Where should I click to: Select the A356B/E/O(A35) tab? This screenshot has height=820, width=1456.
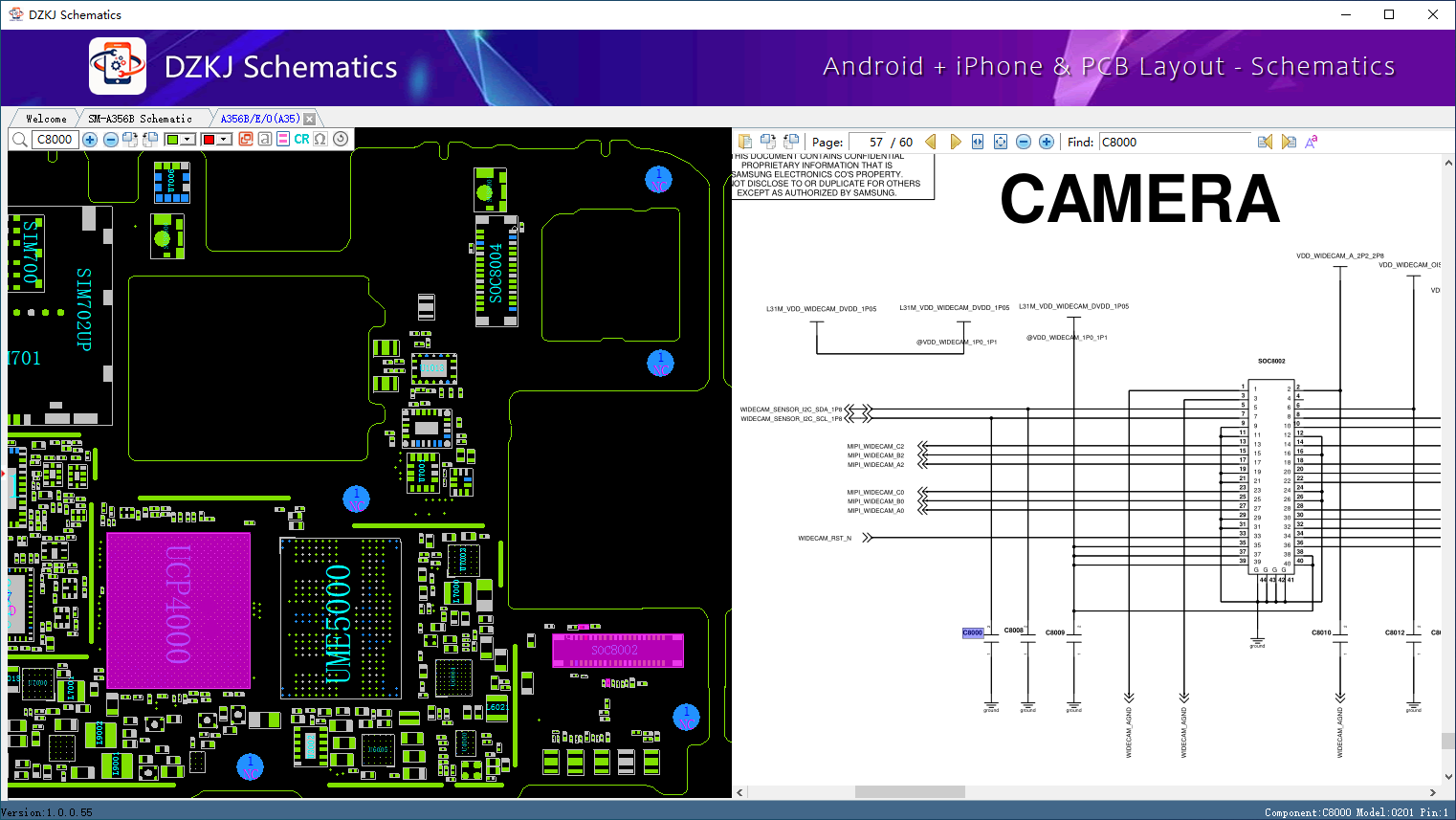click(x=259, y=119)
